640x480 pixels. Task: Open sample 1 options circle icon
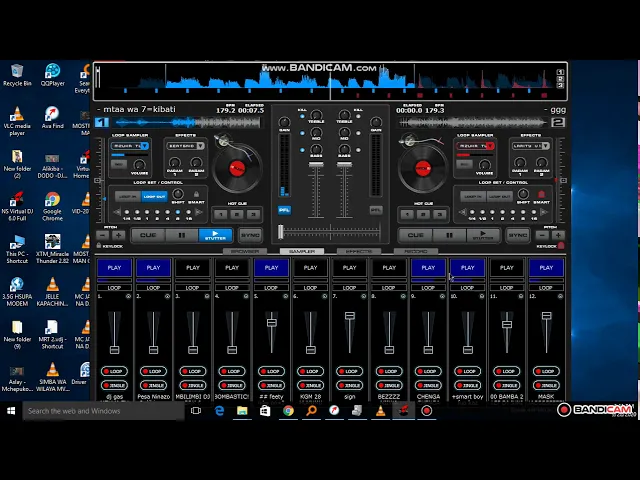128,296
